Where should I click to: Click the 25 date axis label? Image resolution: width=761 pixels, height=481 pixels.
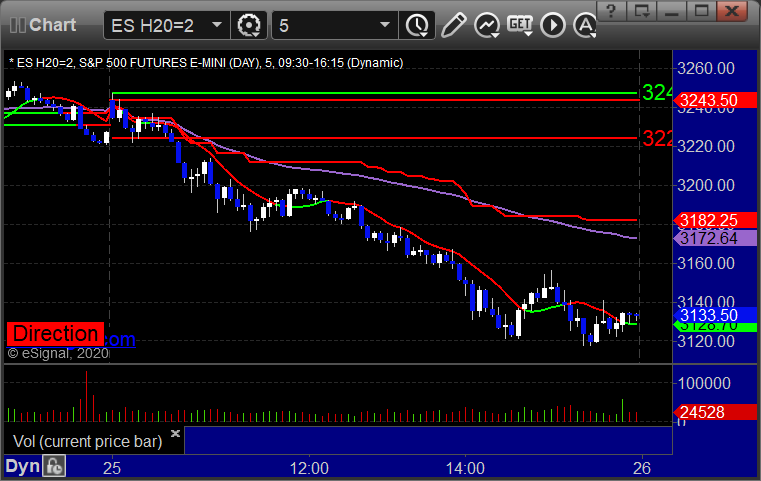coord(112,468)
